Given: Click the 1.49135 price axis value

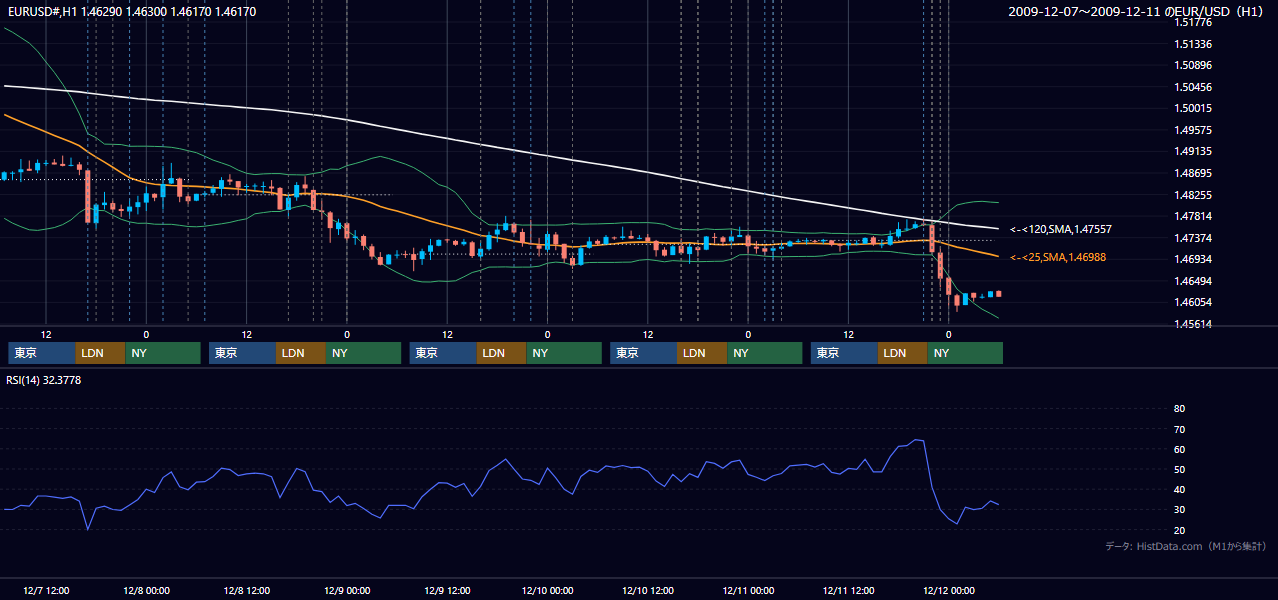Looking at the screenshot, I should point(1193,152).
